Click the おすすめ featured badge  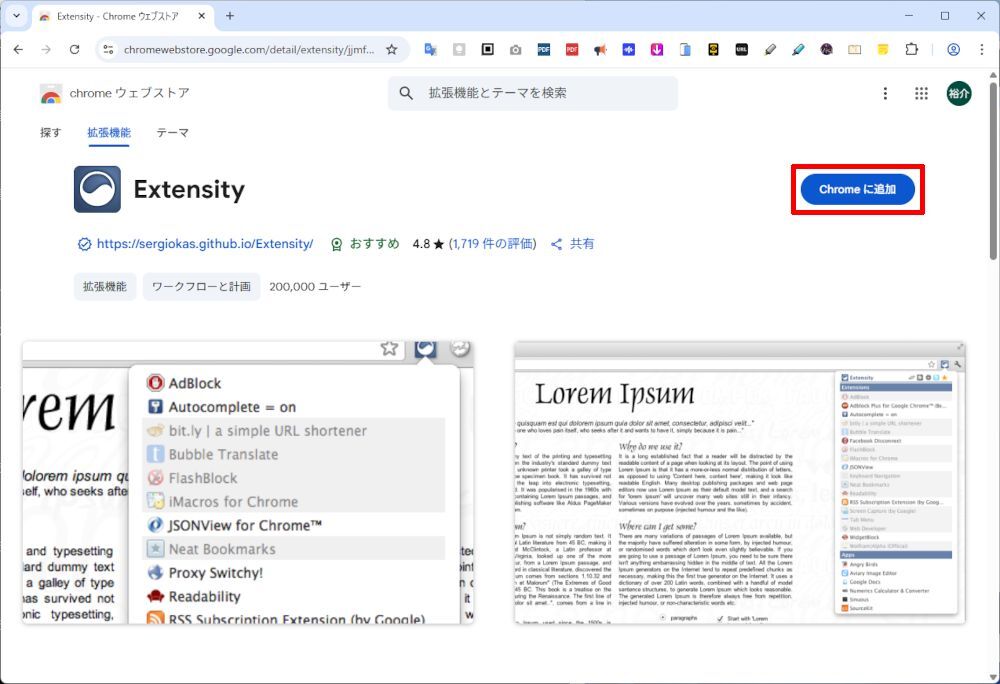[365, 244]
